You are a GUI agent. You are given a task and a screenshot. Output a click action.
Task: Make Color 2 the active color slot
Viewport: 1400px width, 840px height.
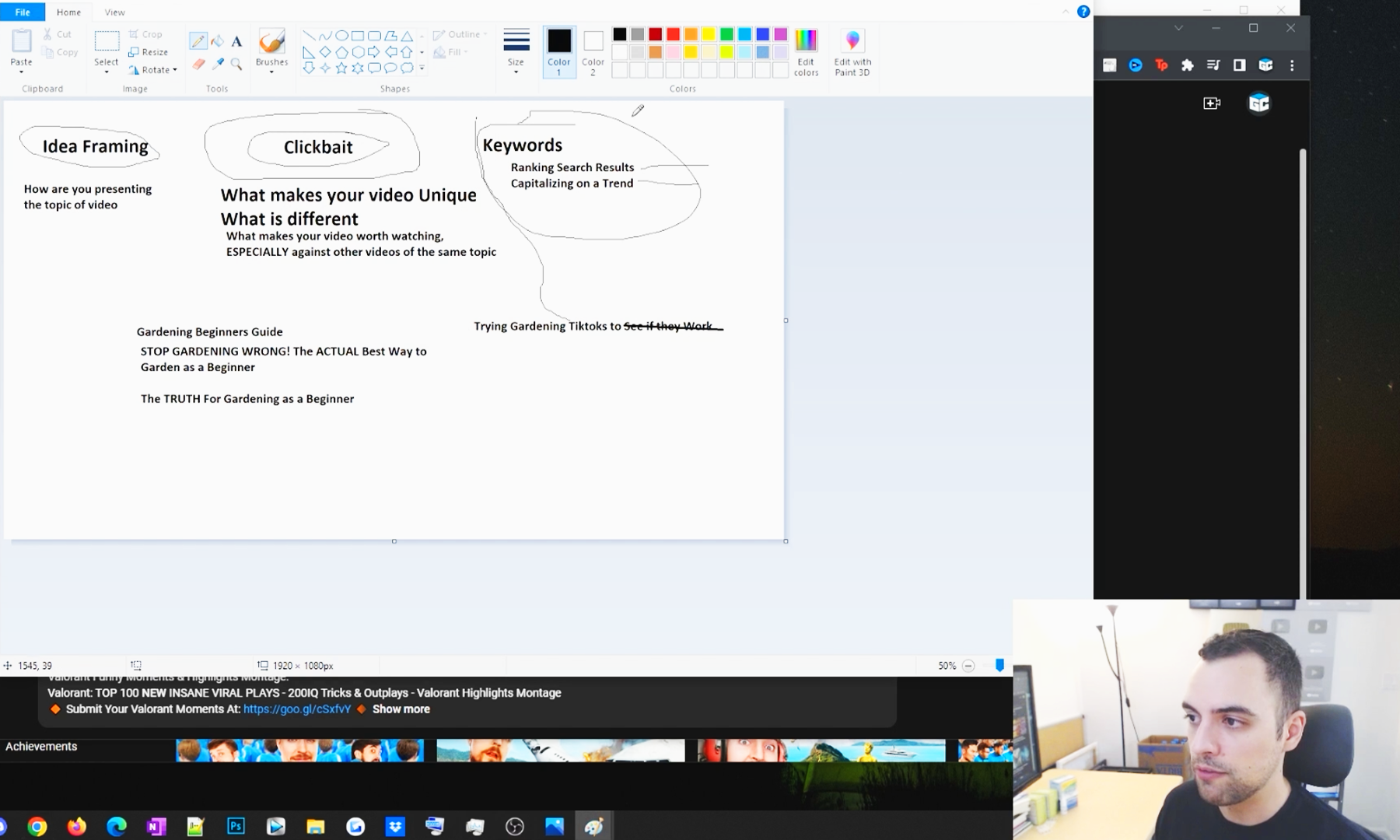point(593,51)
